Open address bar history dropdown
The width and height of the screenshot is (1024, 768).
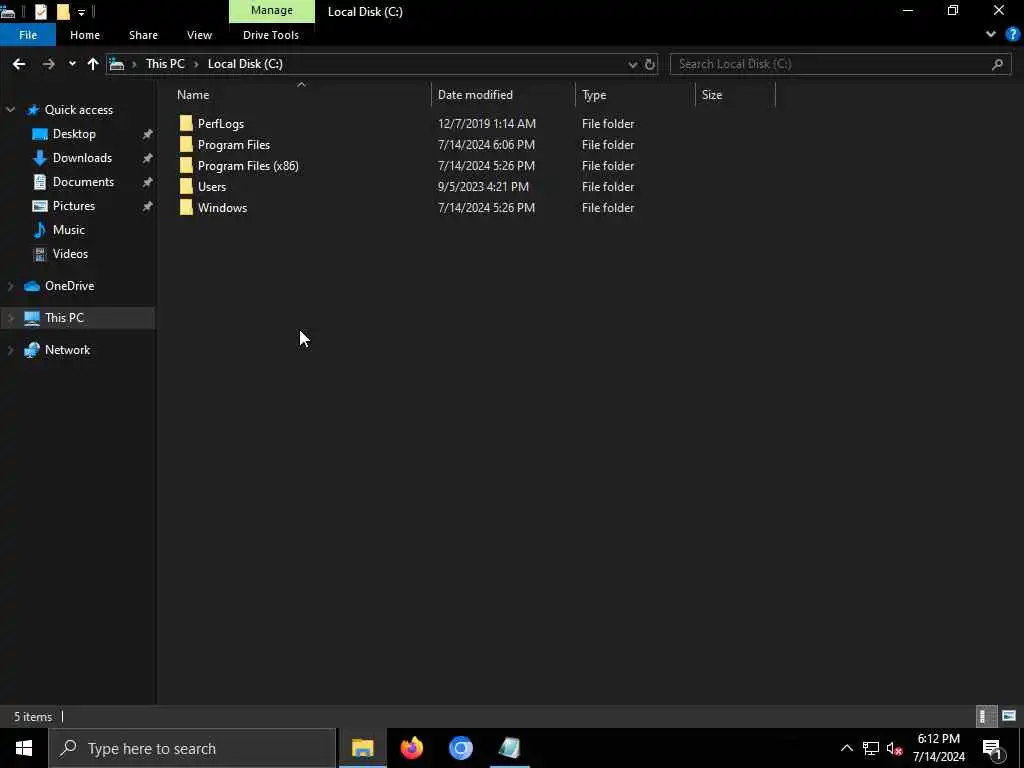pos(632,64)
